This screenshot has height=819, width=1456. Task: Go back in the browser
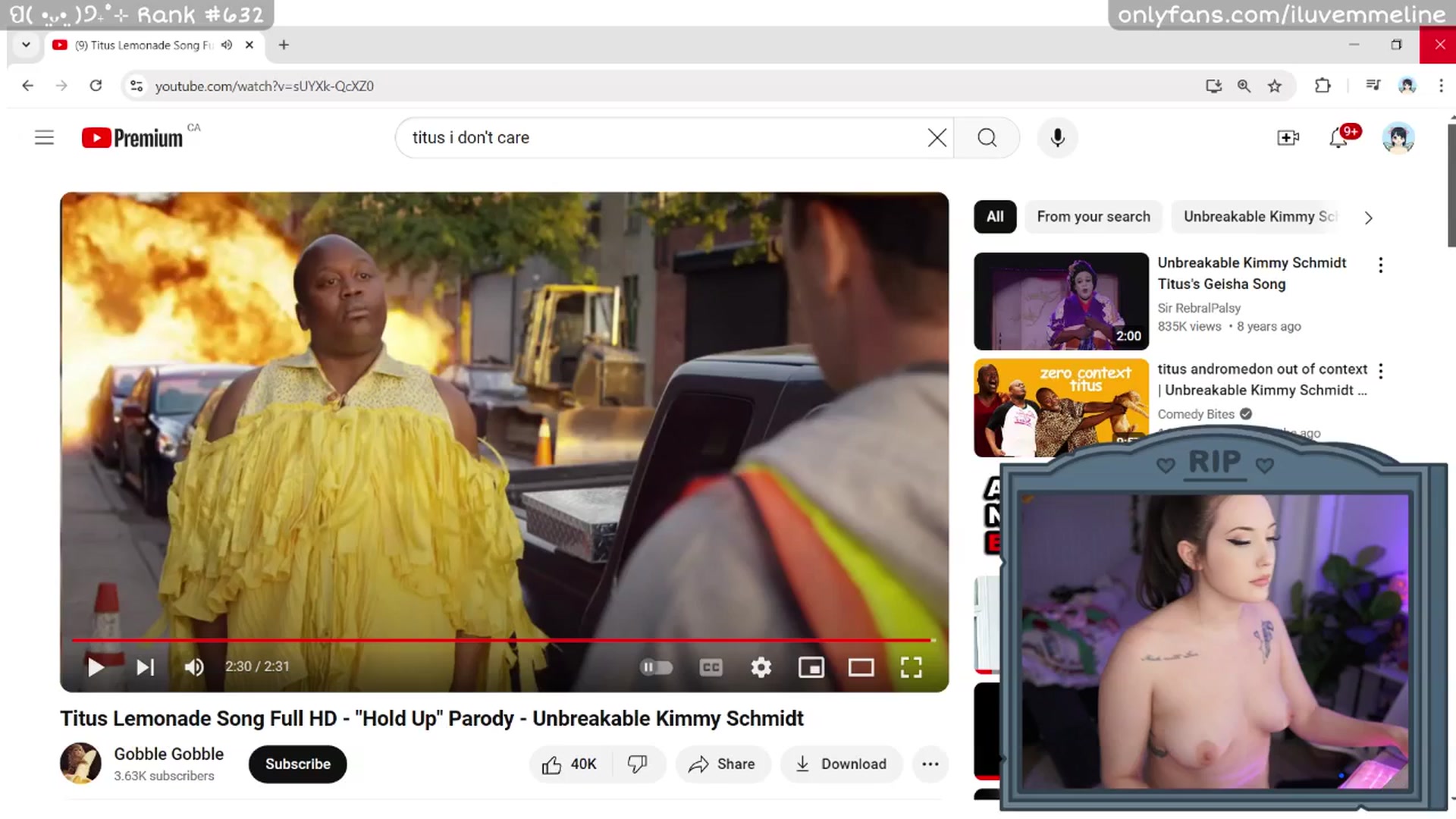click(28, 86)
